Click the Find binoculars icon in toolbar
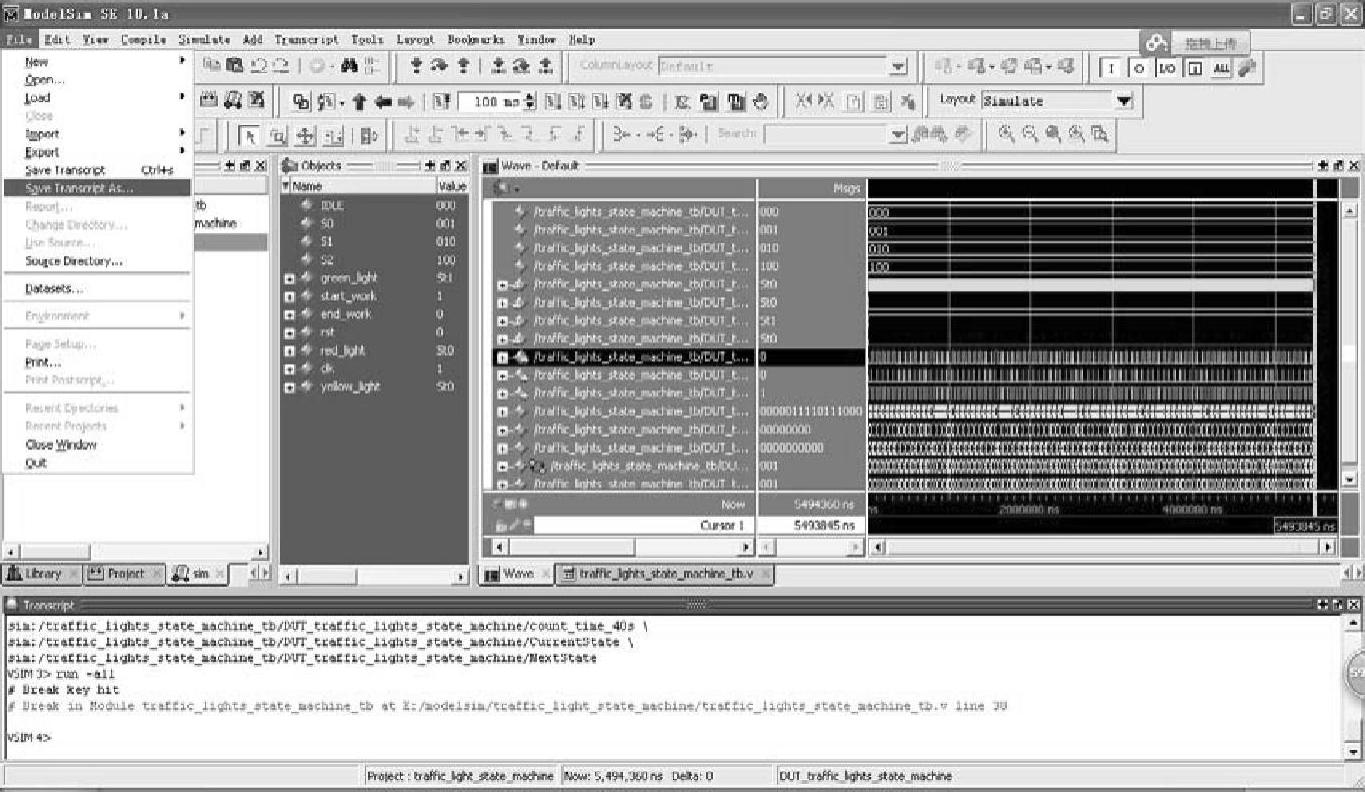Screen dimensions: 1365x792 point(350,66)
